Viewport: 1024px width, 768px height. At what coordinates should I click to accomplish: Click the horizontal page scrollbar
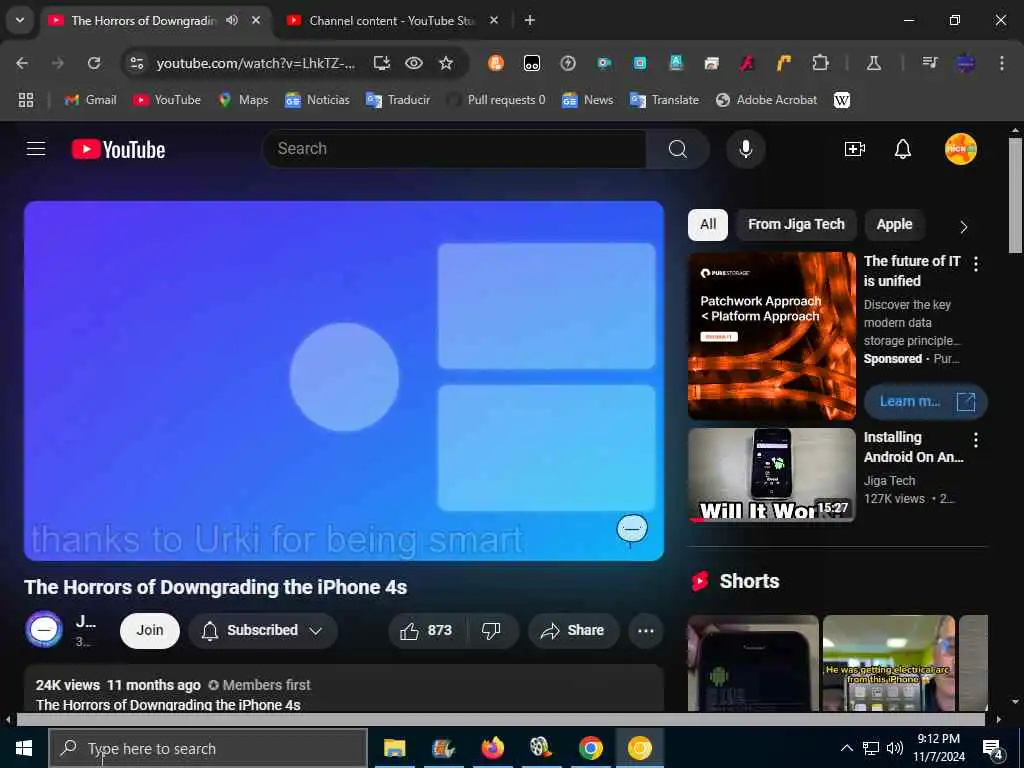500,720
